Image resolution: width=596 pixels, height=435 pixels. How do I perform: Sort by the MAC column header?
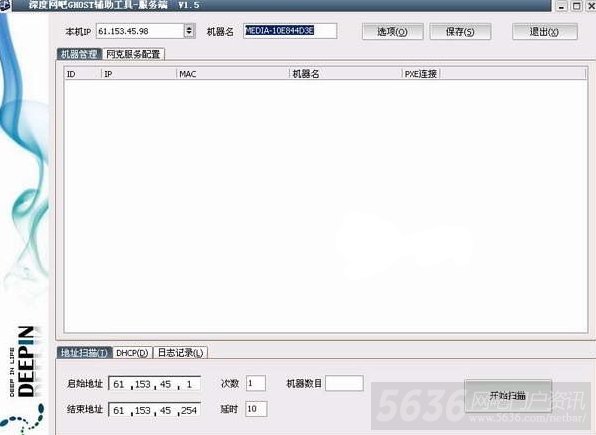233,74
